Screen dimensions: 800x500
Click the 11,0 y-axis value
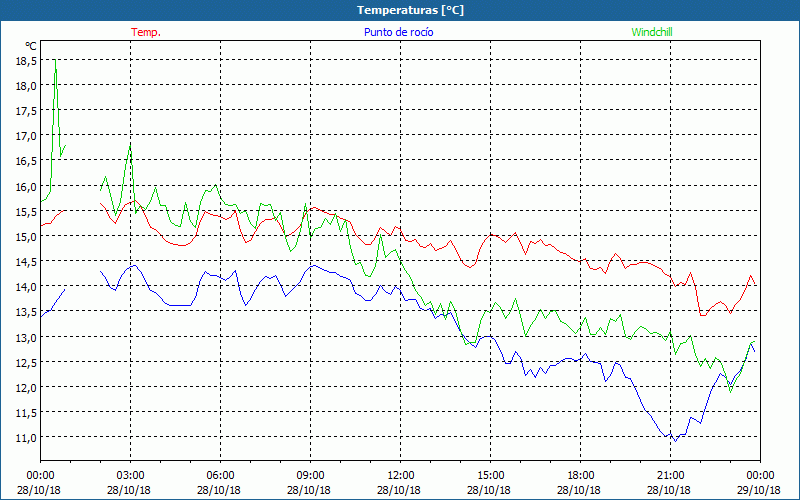(27, 438)
